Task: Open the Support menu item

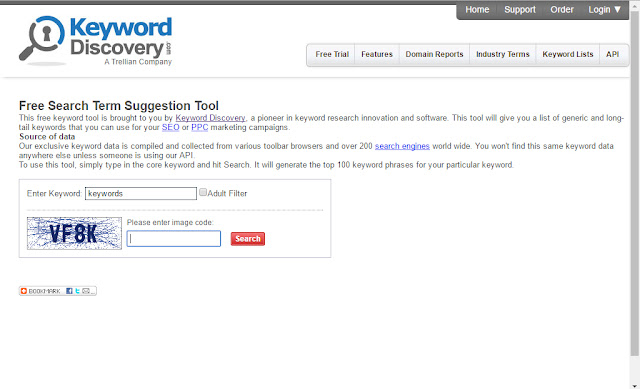Action: click(520, 9)
